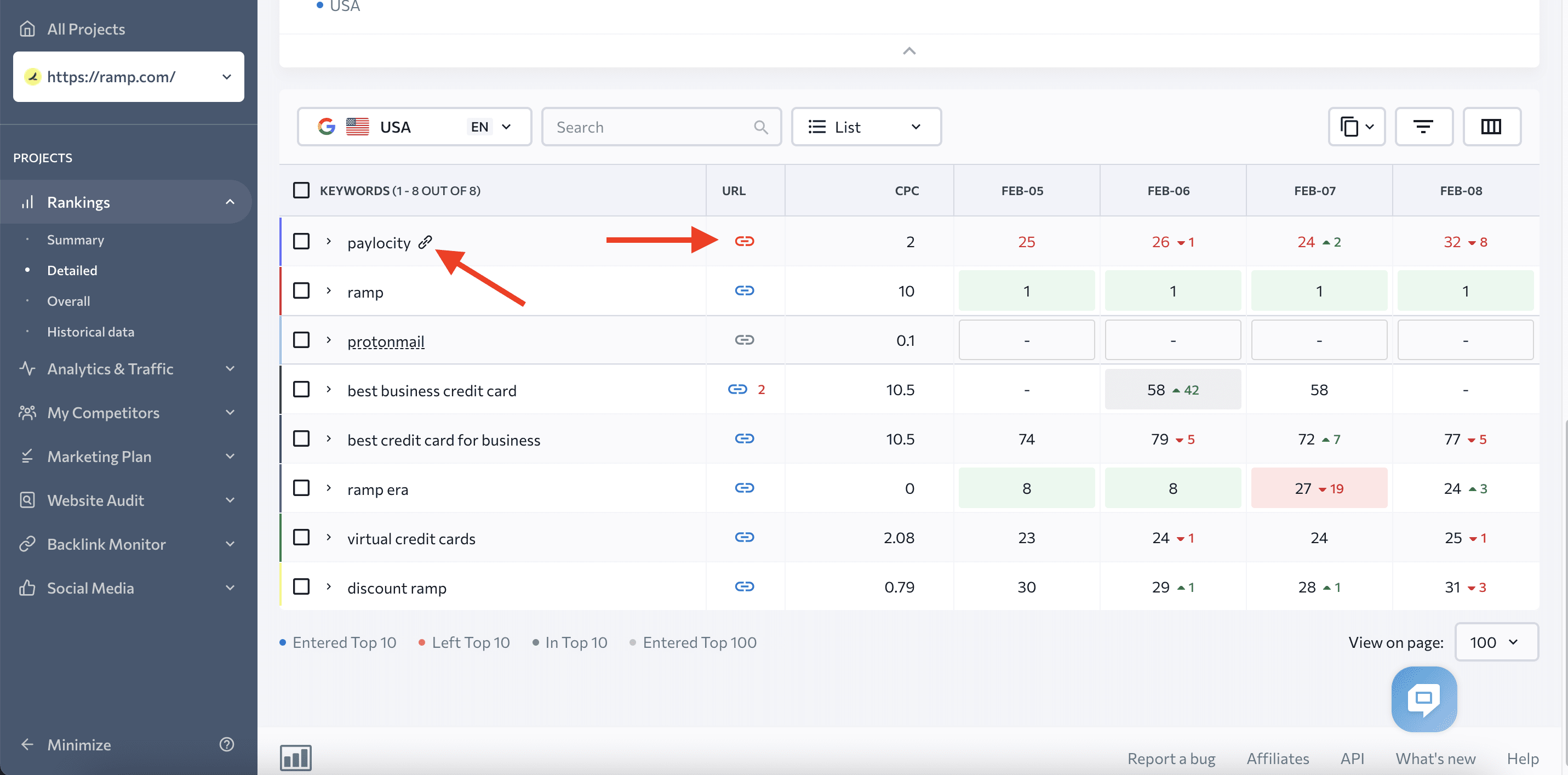
Task: Open the ramp.com project dropdown
Action: pos(128,77)
